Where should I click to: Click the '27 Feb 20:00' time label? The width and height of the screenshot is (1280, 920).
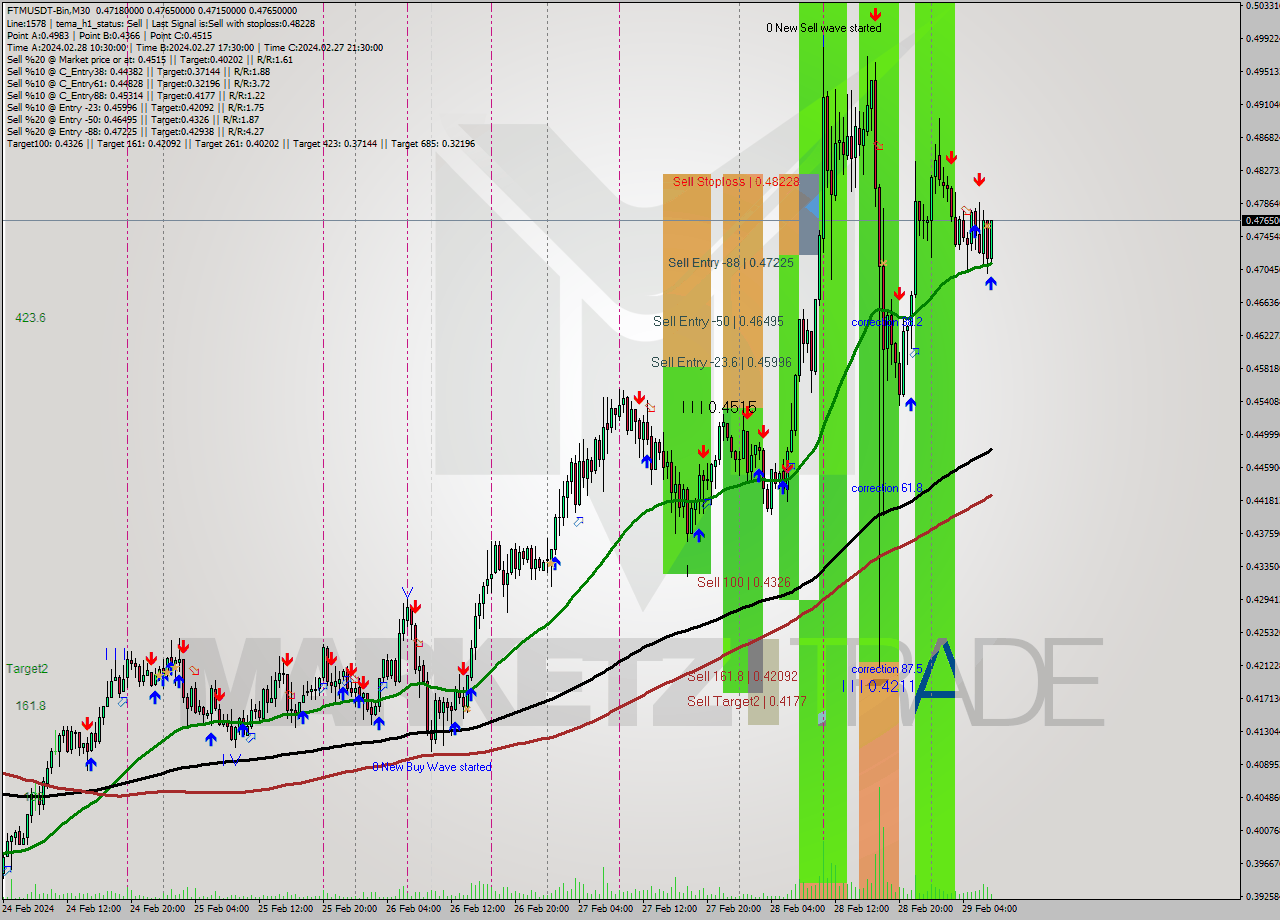click(733, 909)
